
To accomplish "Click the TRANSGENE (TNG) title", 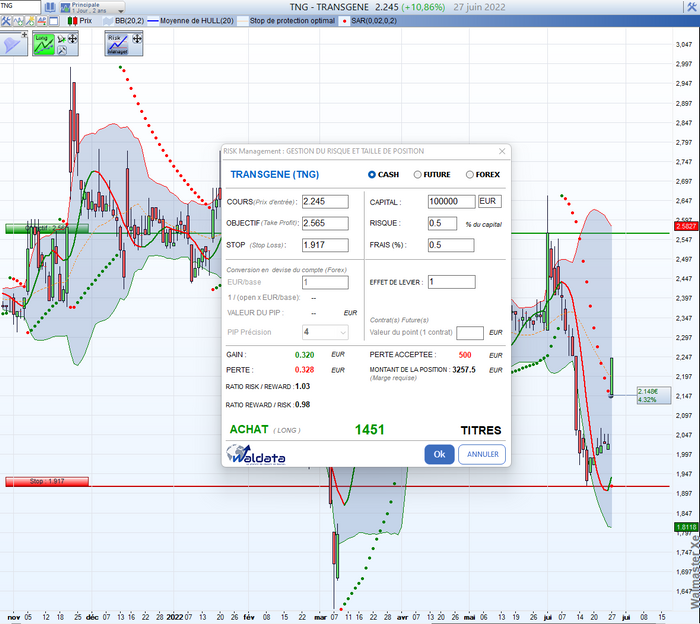I will coord(275,175).
